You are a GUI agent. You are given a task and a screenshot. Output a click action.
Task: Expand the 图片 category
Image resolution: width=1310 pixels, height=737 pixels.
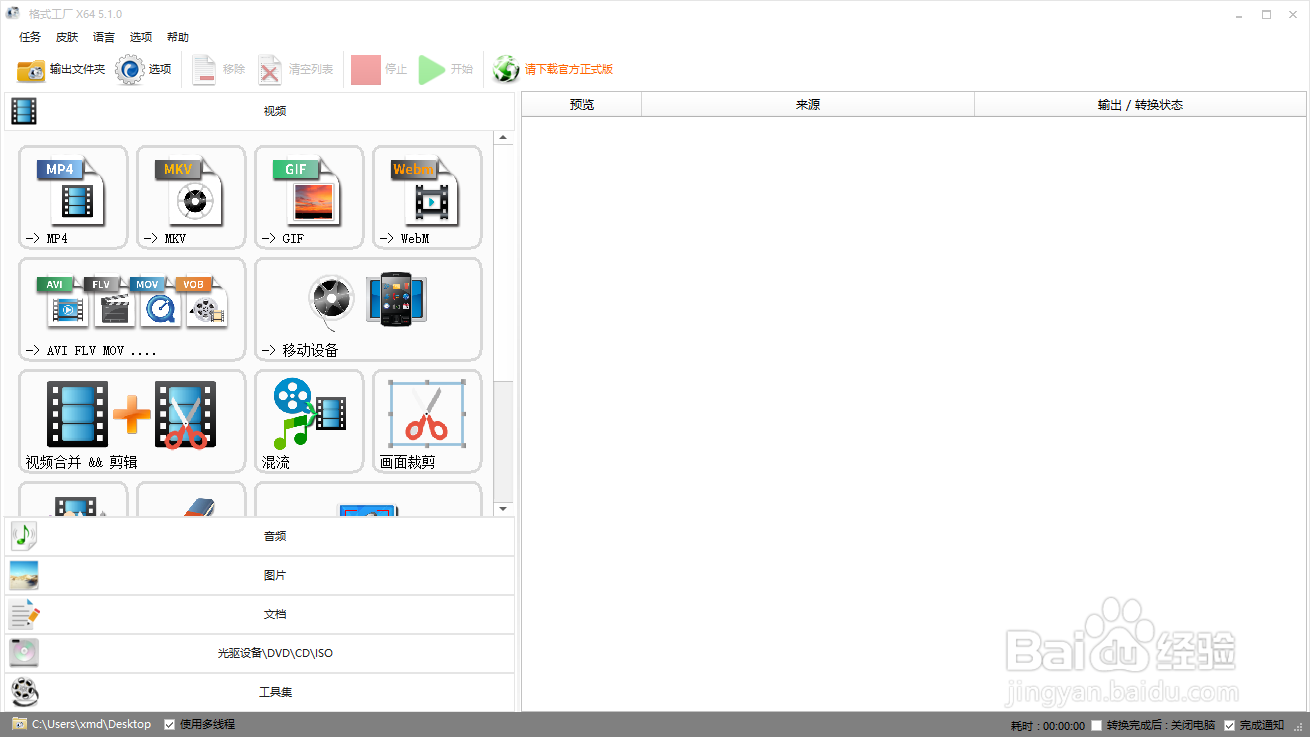pos(260,575)
